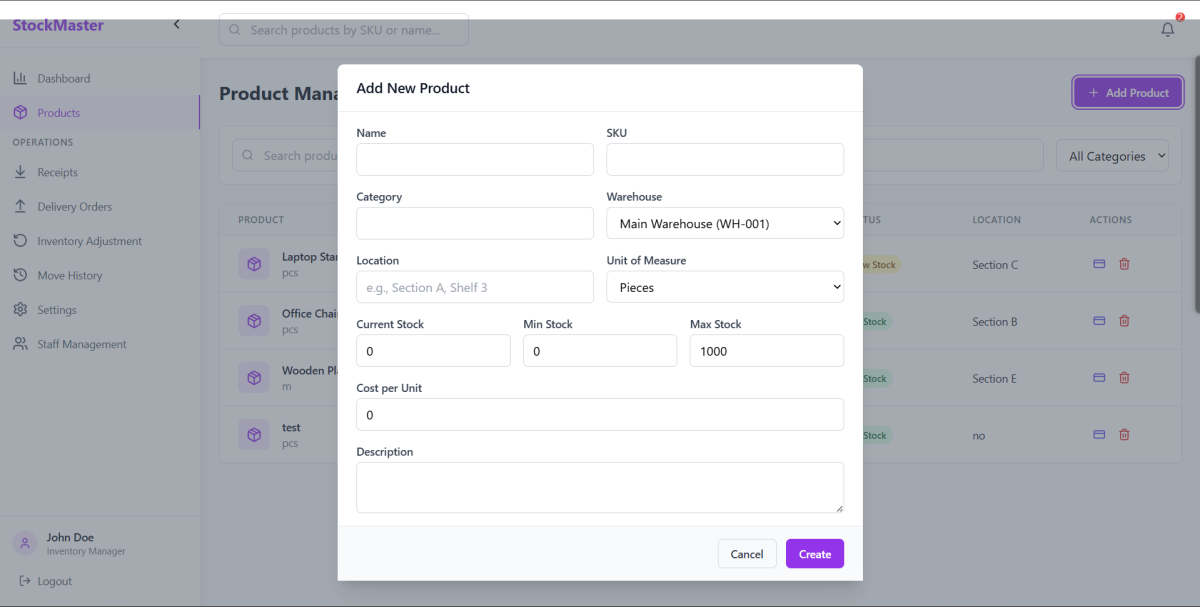Focus the product Name input field
Viewport: 1200px width, 607px height.
(475, 160)
